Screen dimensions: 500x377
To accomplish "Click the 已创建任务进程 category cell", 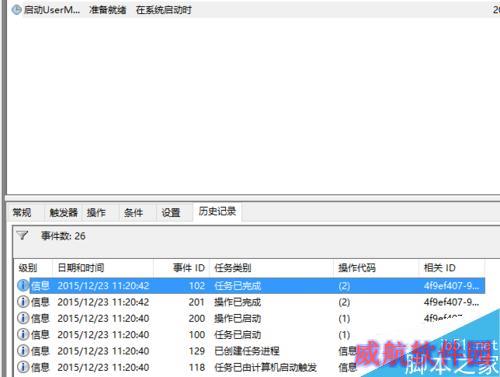I will coord(247,351).
